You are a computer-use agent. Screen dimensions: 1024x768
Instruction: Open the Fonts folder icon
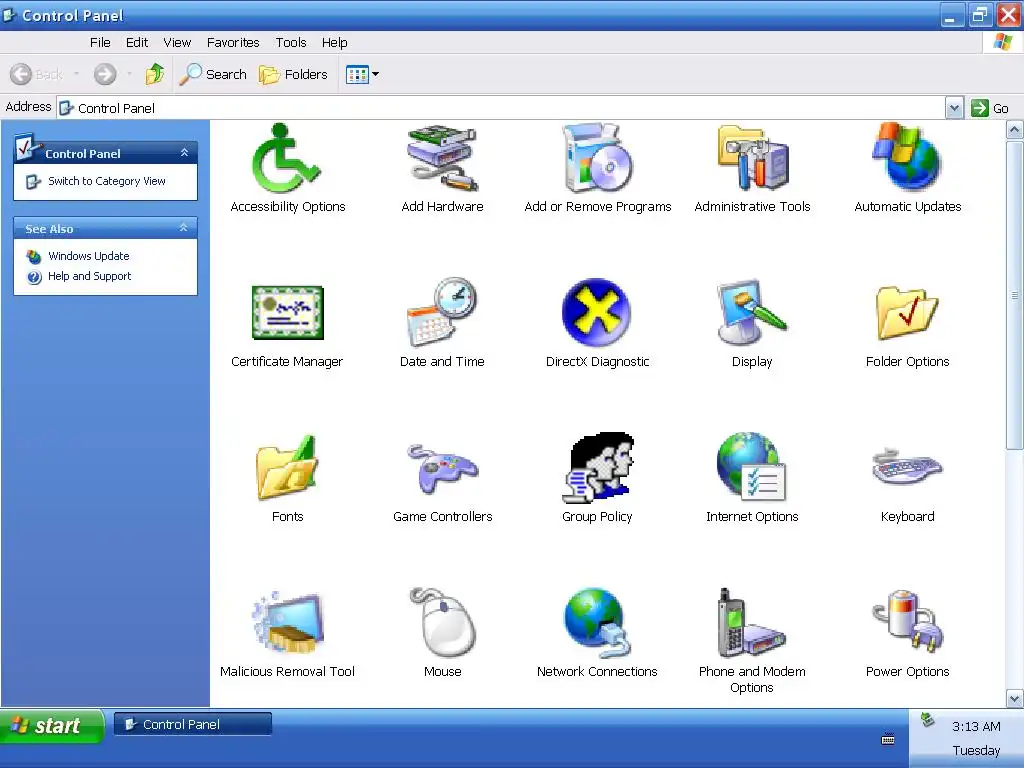pos(287,468)
